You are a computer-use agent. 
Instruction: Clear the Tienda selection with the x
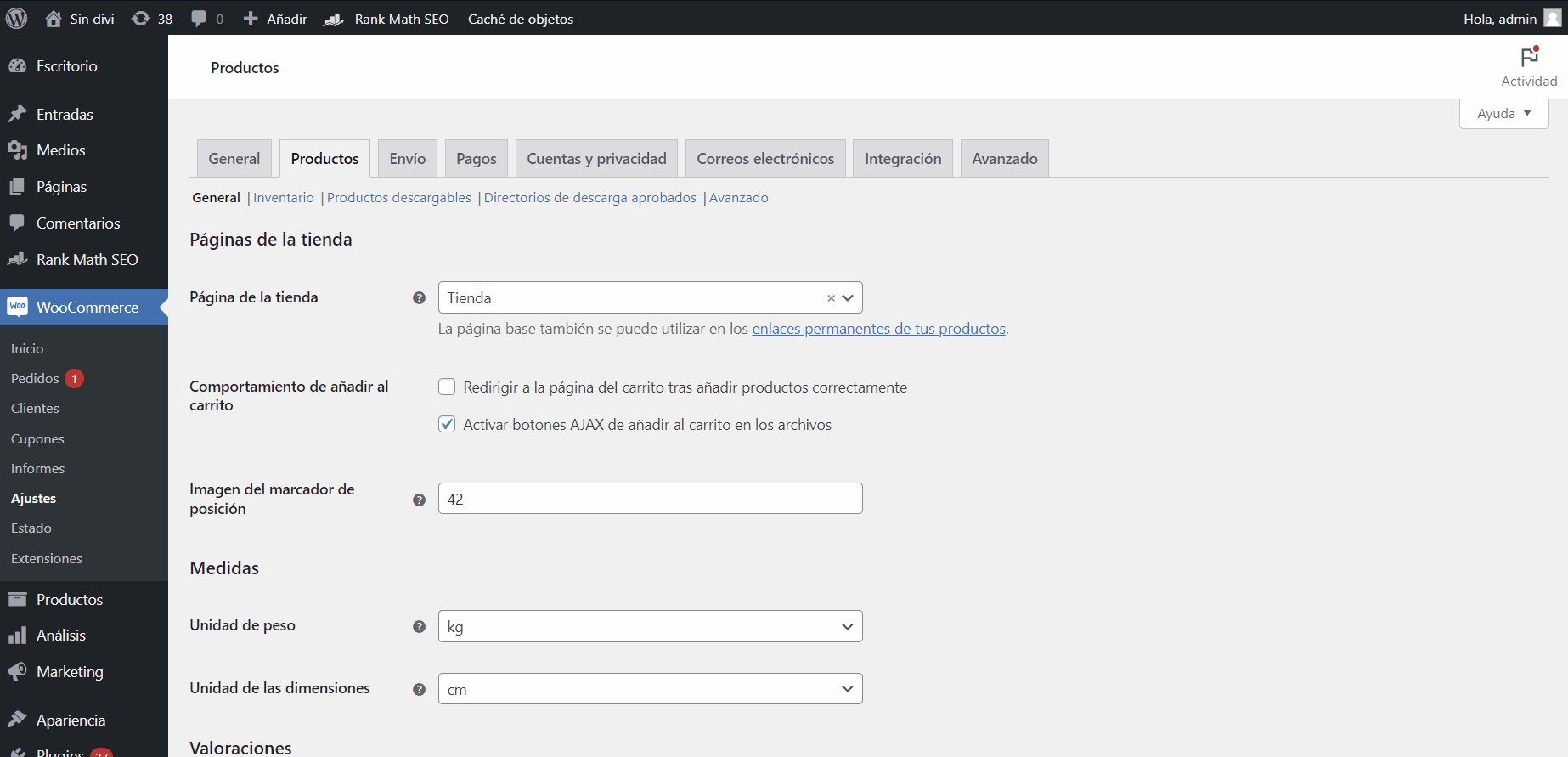[831, 298]
